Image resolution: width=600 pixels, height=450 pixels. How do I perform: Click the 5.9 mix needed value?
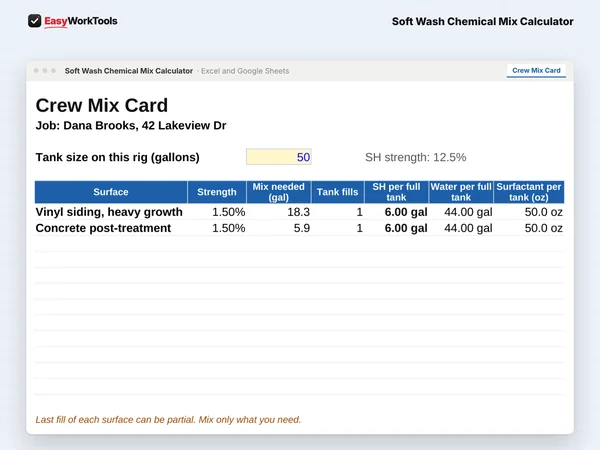click(x=302, y=228)
